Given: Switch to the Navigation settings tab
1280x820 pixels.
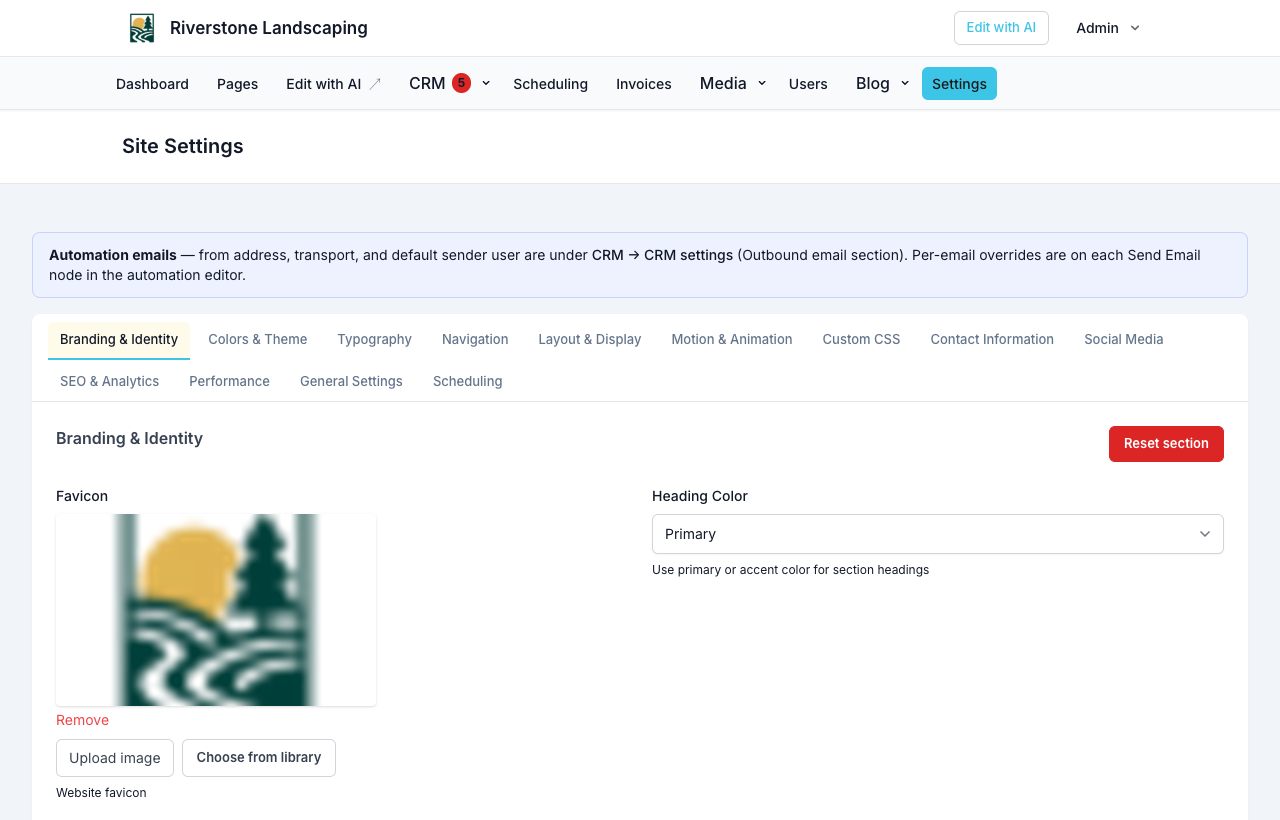Looking at the screenshot, I should point(475,339).
